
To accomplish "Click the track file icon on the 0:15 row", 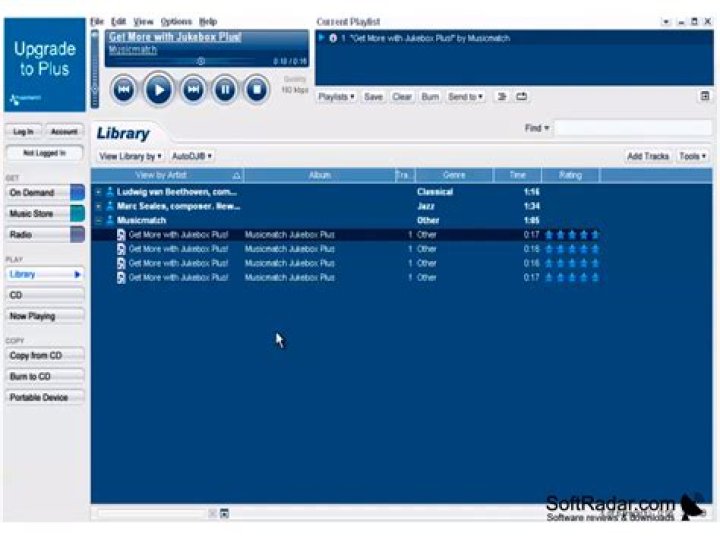I will pos(121,249).
